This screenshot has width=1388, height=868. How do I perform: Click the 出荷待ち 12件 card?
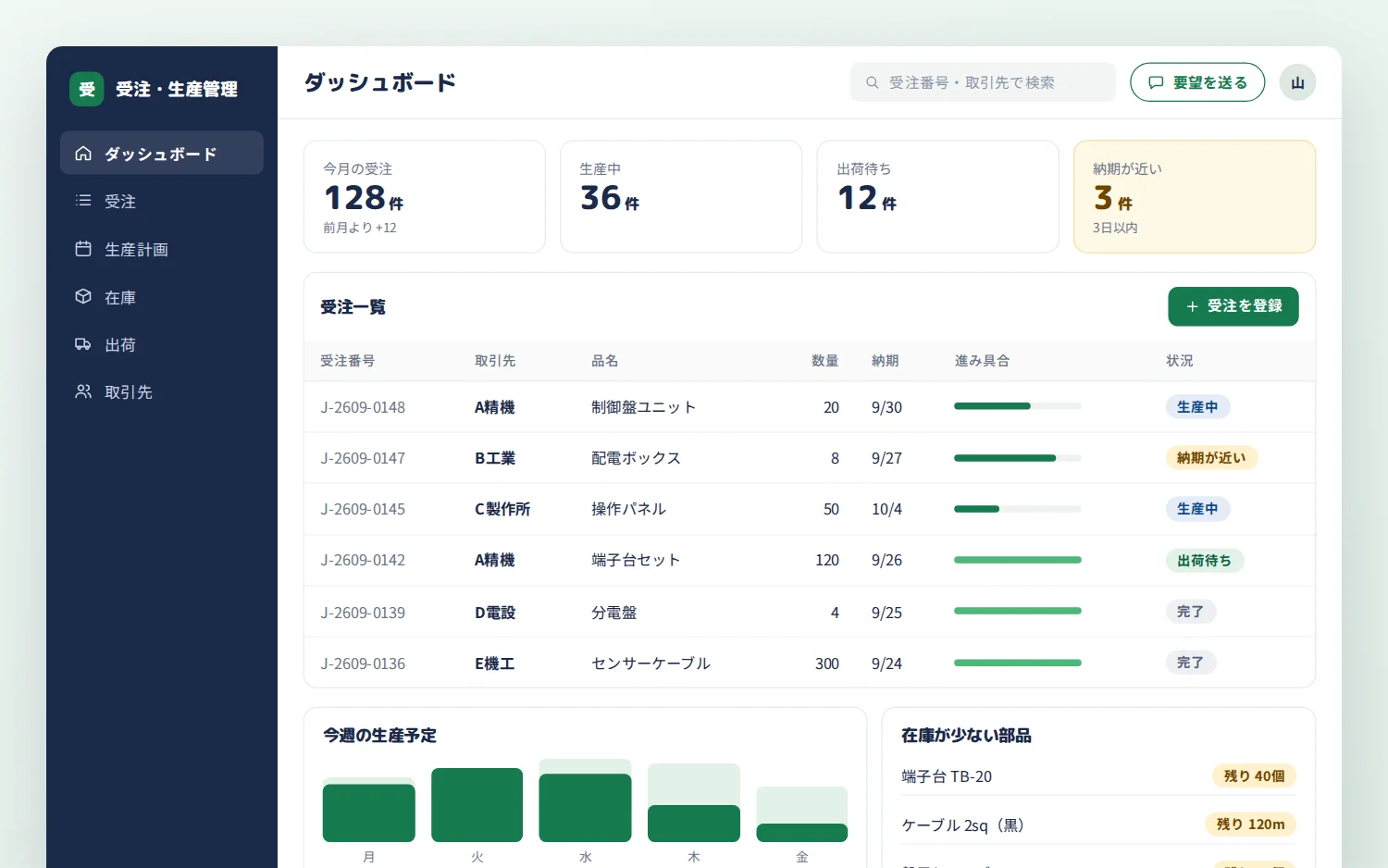click(x=937, y=196)
